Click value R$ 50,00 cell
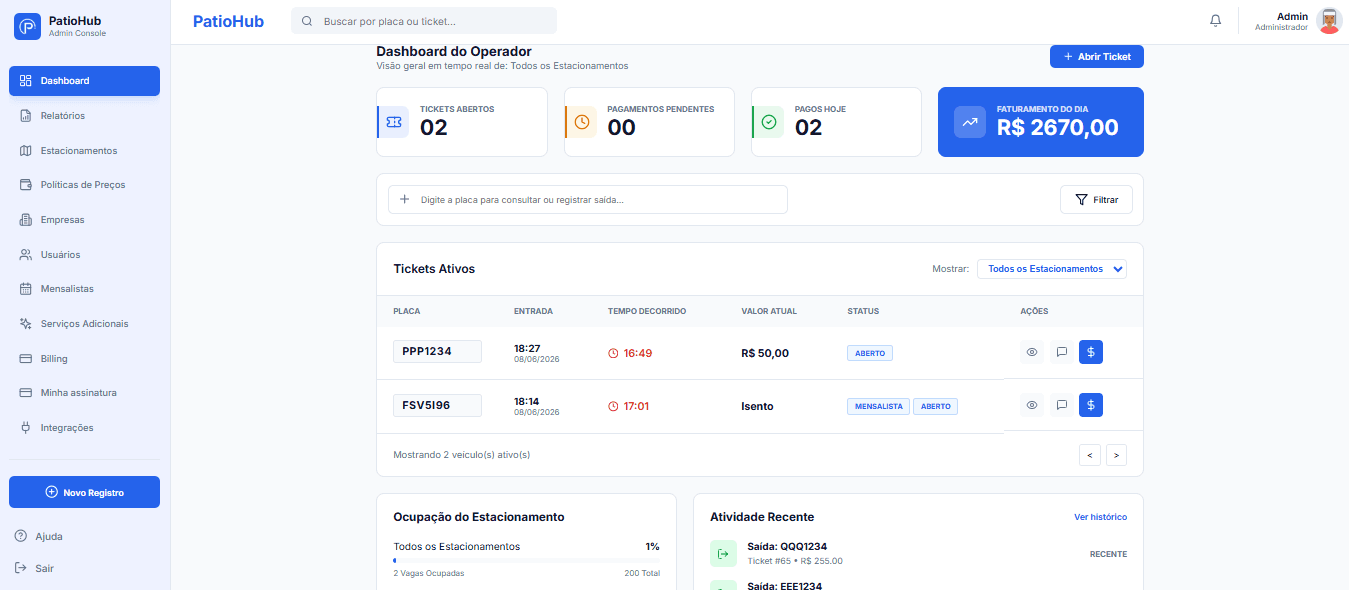The width and height of the screenshot is (1349, 590). [x=765, y=353]
